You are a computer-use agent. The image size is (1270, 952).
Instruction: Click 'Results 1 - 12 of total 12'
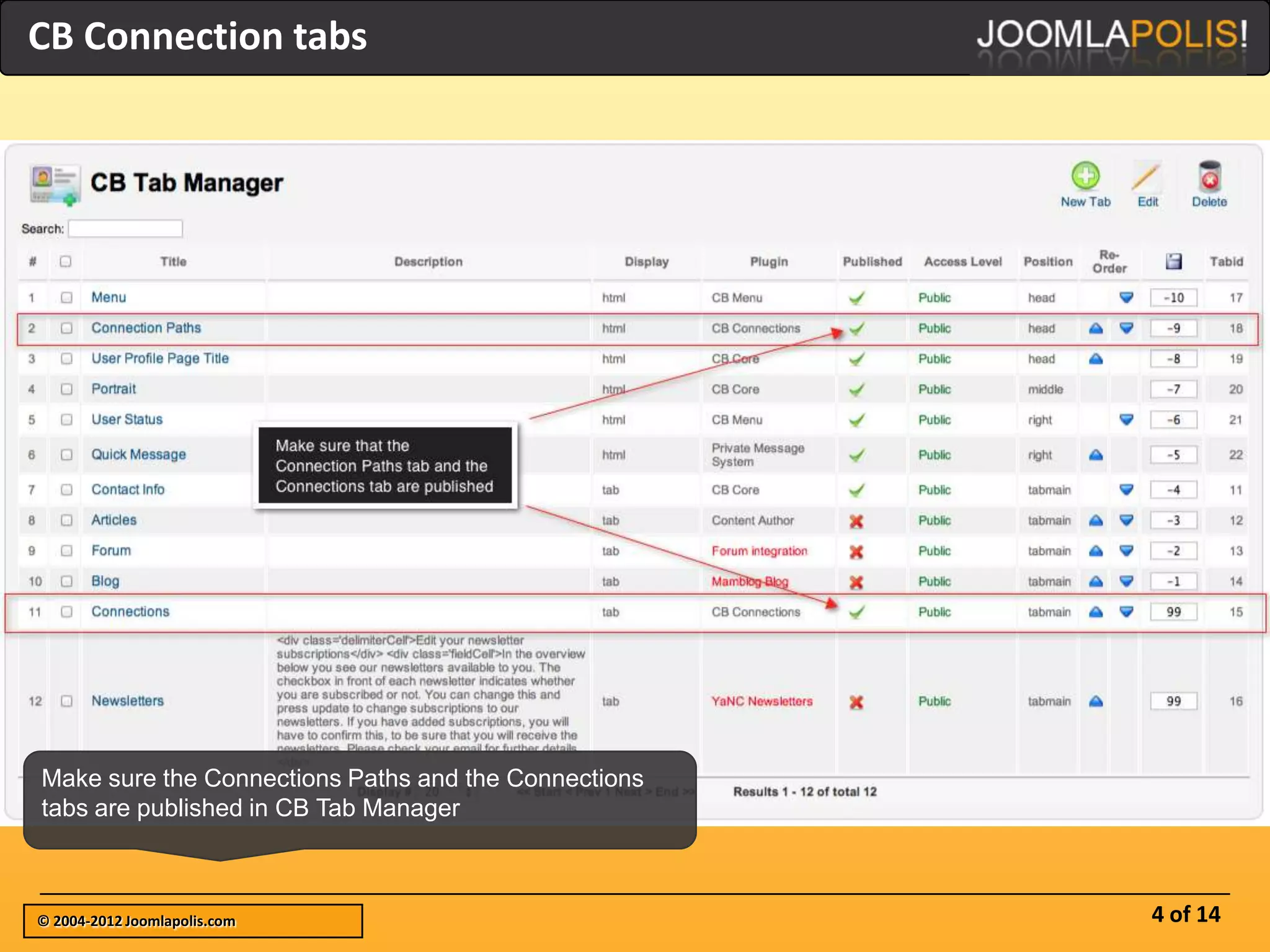coord(805,791)
